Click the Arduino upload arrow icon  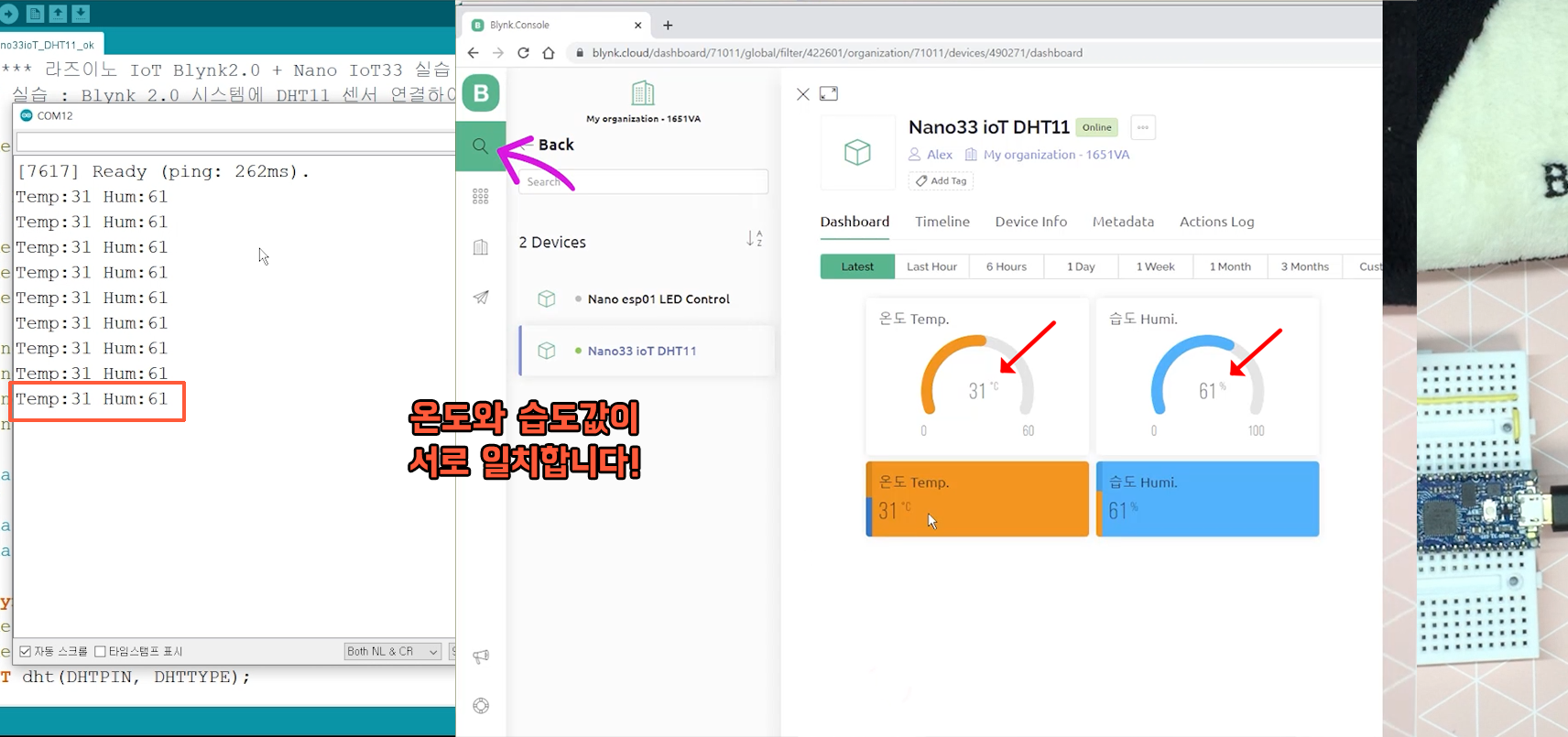coord(9,13)
